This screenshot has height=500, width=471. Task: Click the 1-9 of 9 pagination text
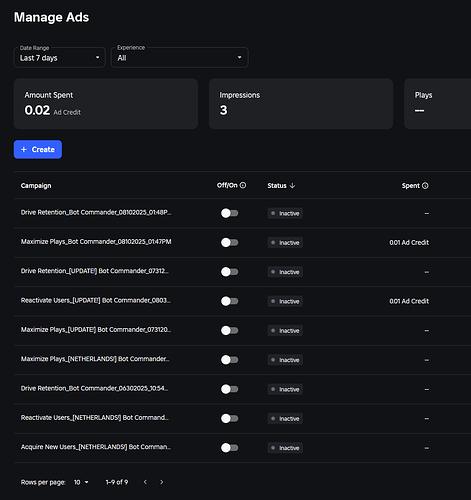(x=117, y=482)
